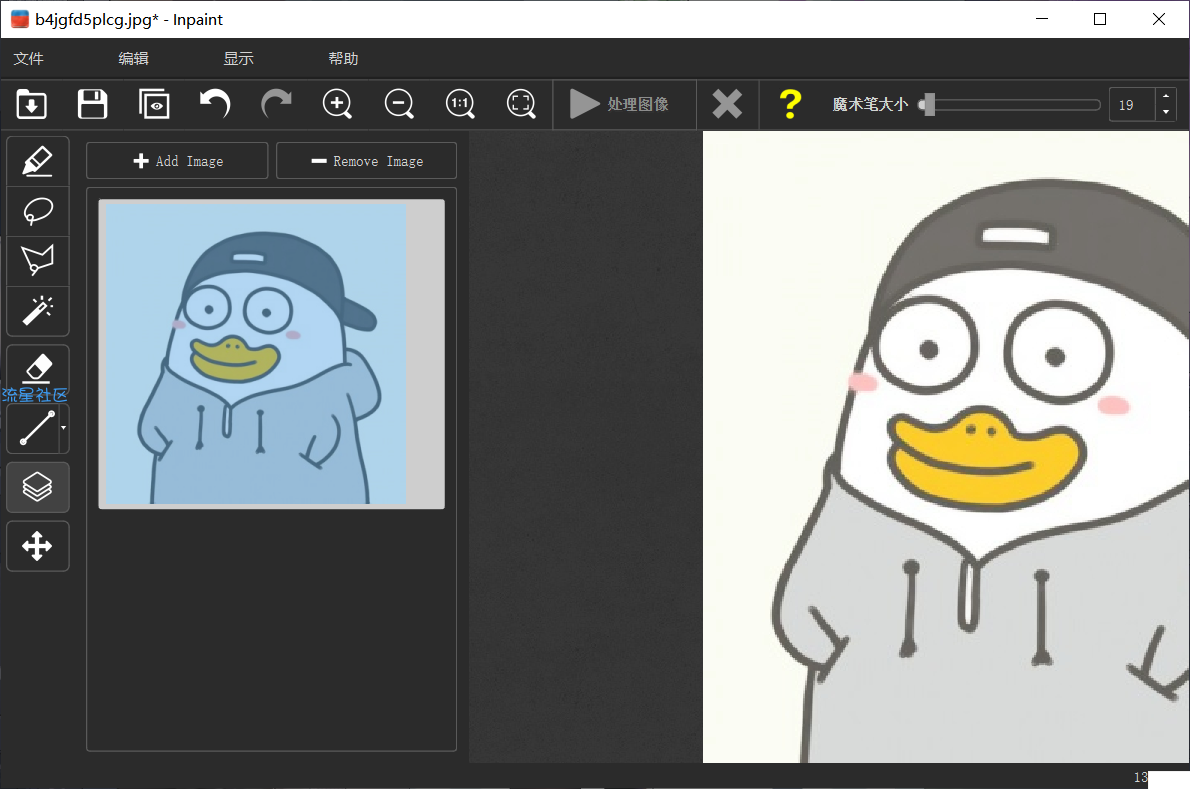
Task: Select the duck image thumbnail
Action: point(272,354)
